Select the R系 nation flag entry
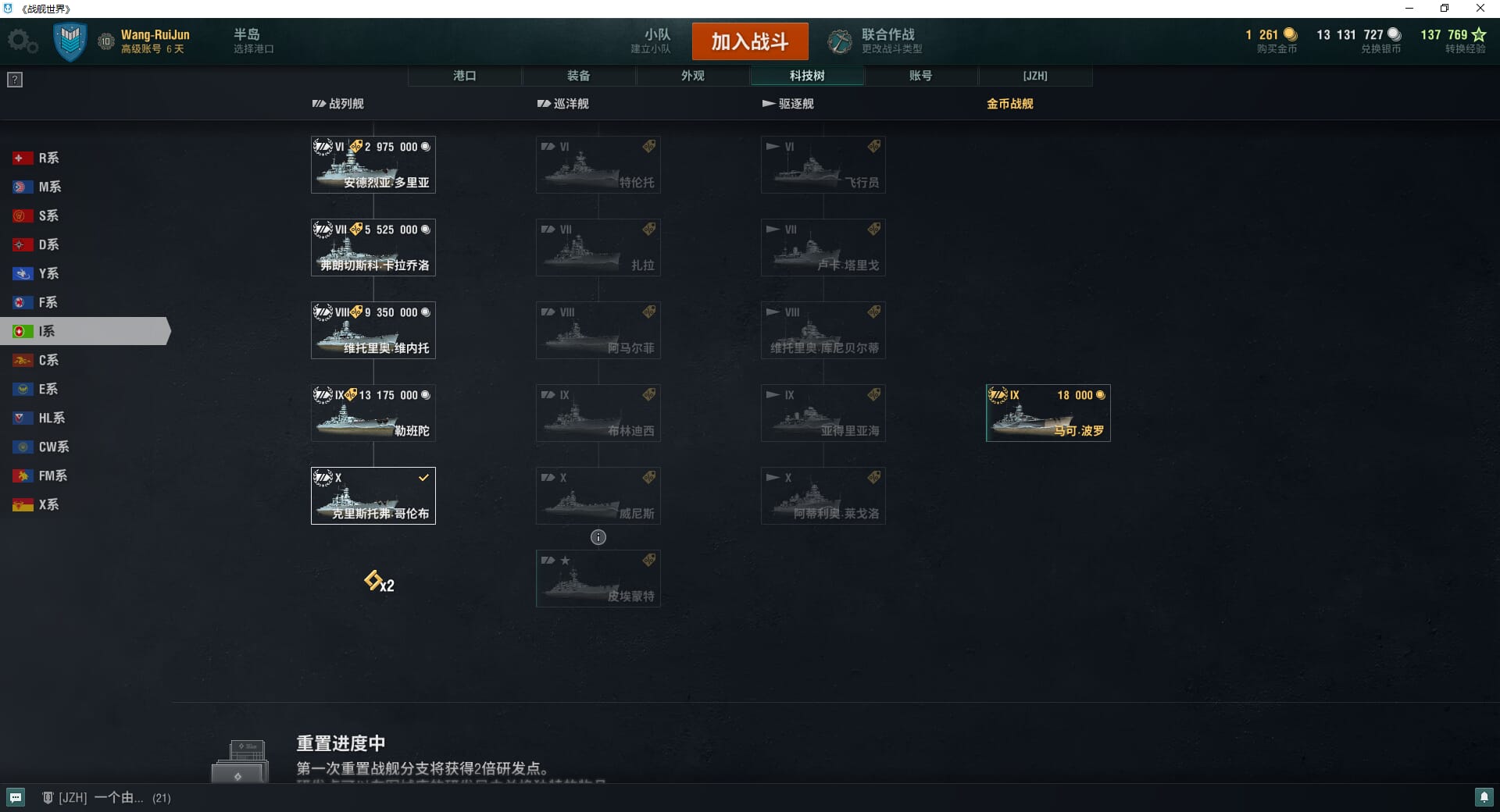The height and width of the screenshot is (812, 1500). point(36,158)
